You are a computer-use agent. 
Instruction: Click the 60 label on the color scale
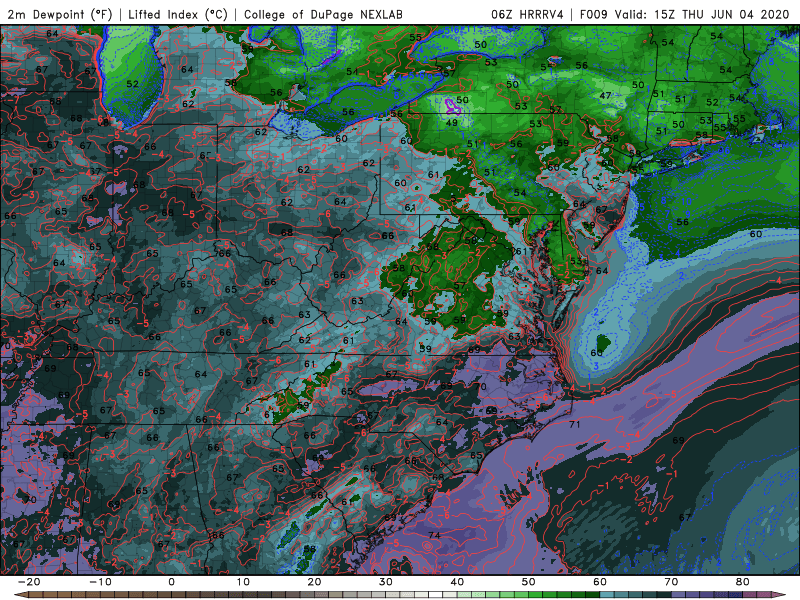[600, 582]
